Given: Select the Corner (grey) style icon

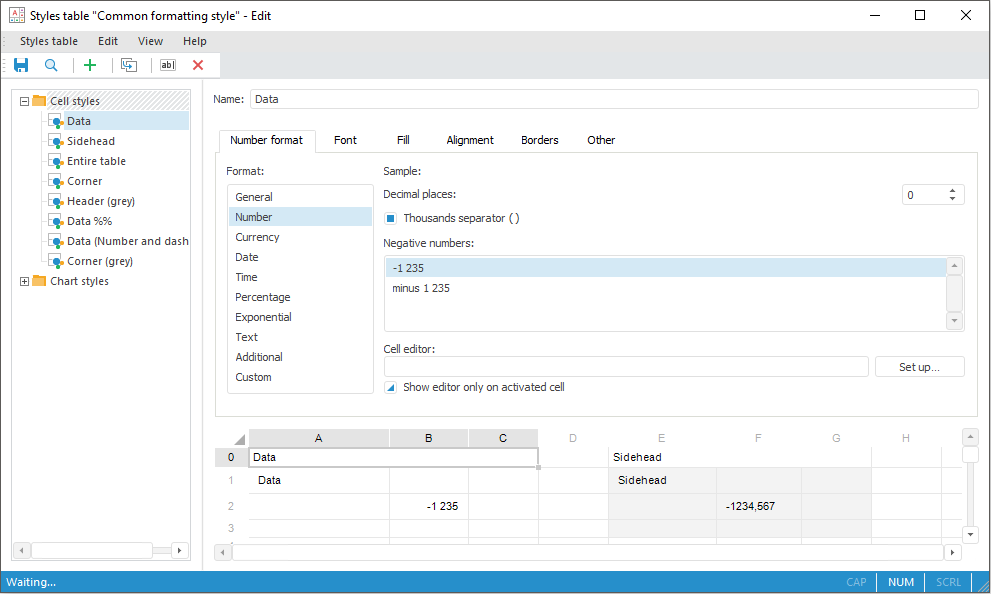Looking at the screenshot, I should tap(58, 261).
